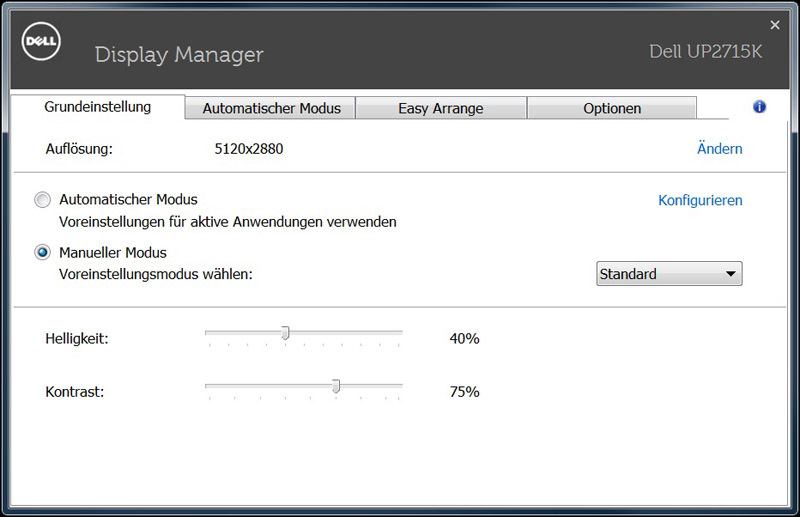Click the Kontrast label

tap(74, 391)
